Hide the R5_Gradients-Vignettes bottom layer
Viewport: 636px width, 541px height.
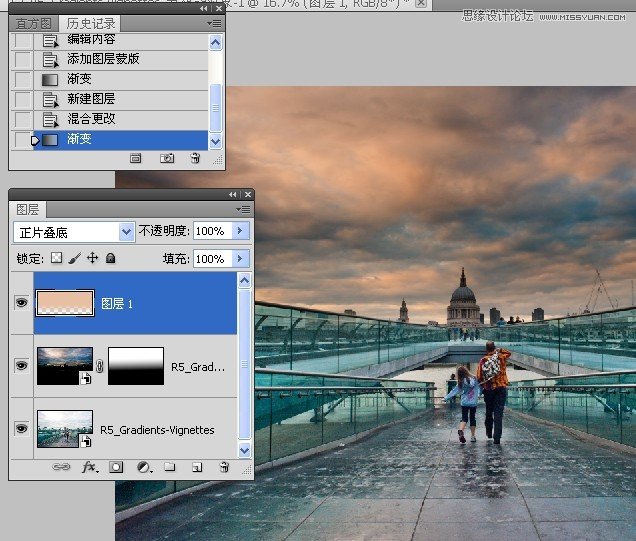pos(21,429)
